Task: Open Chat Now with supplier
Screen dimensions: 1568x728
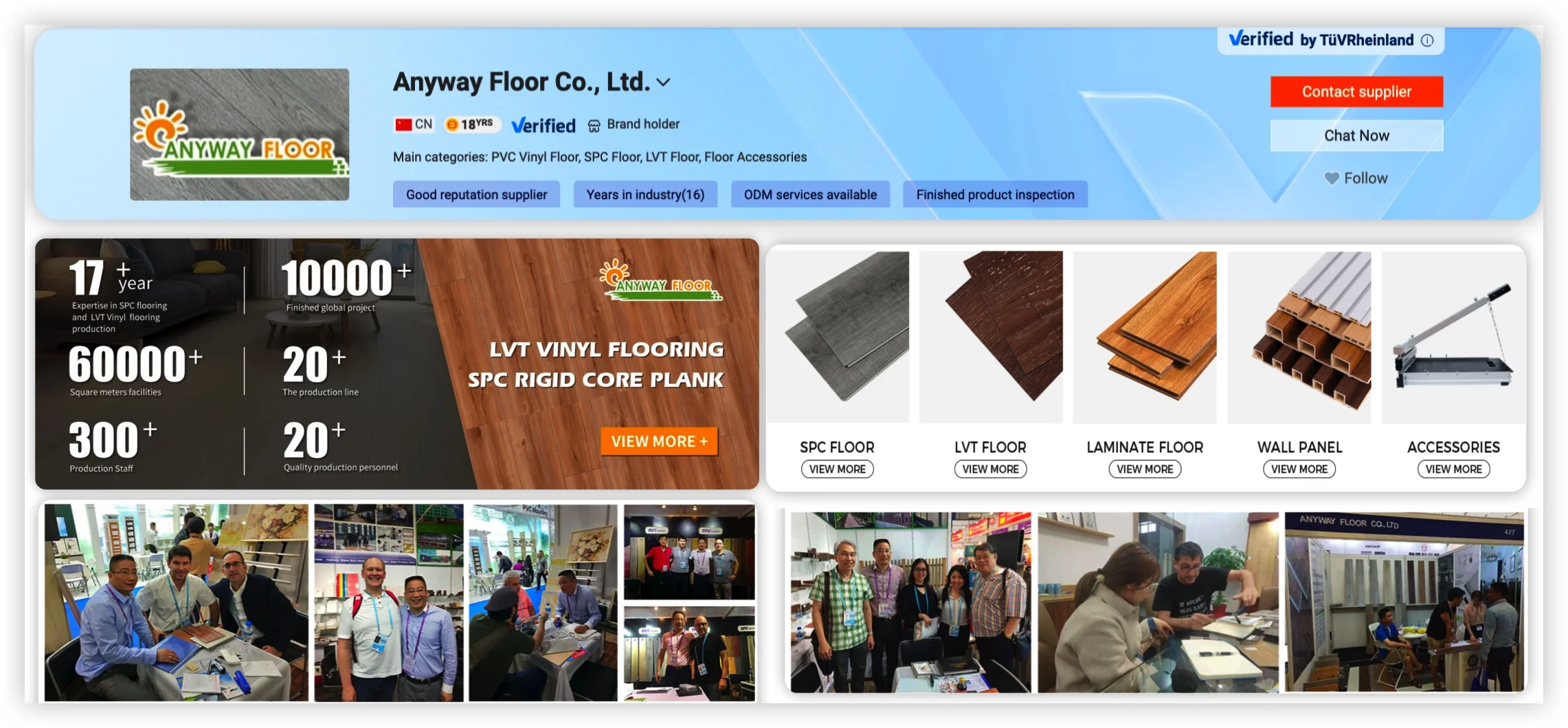Action: pyautogui.click(x=1356, y=135)
